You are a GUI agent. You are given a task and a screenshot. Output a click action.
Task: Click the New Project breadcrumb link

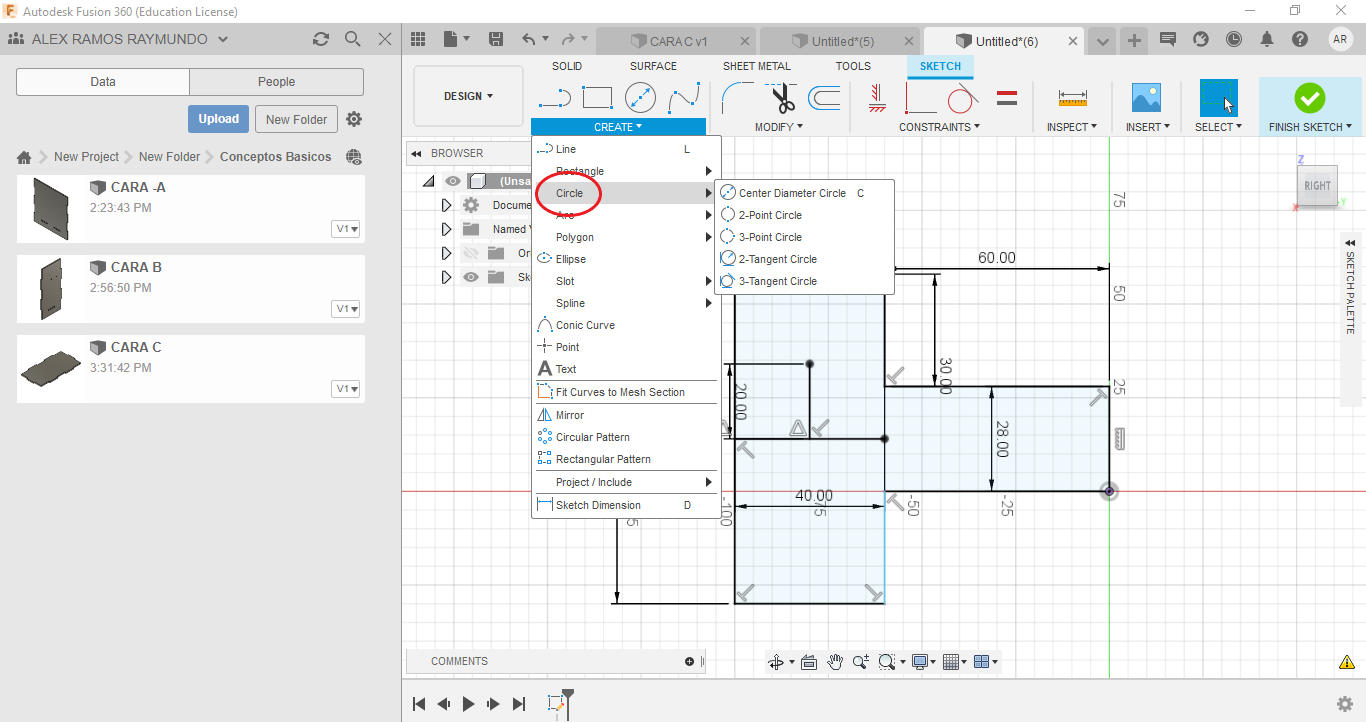[86, 157]
